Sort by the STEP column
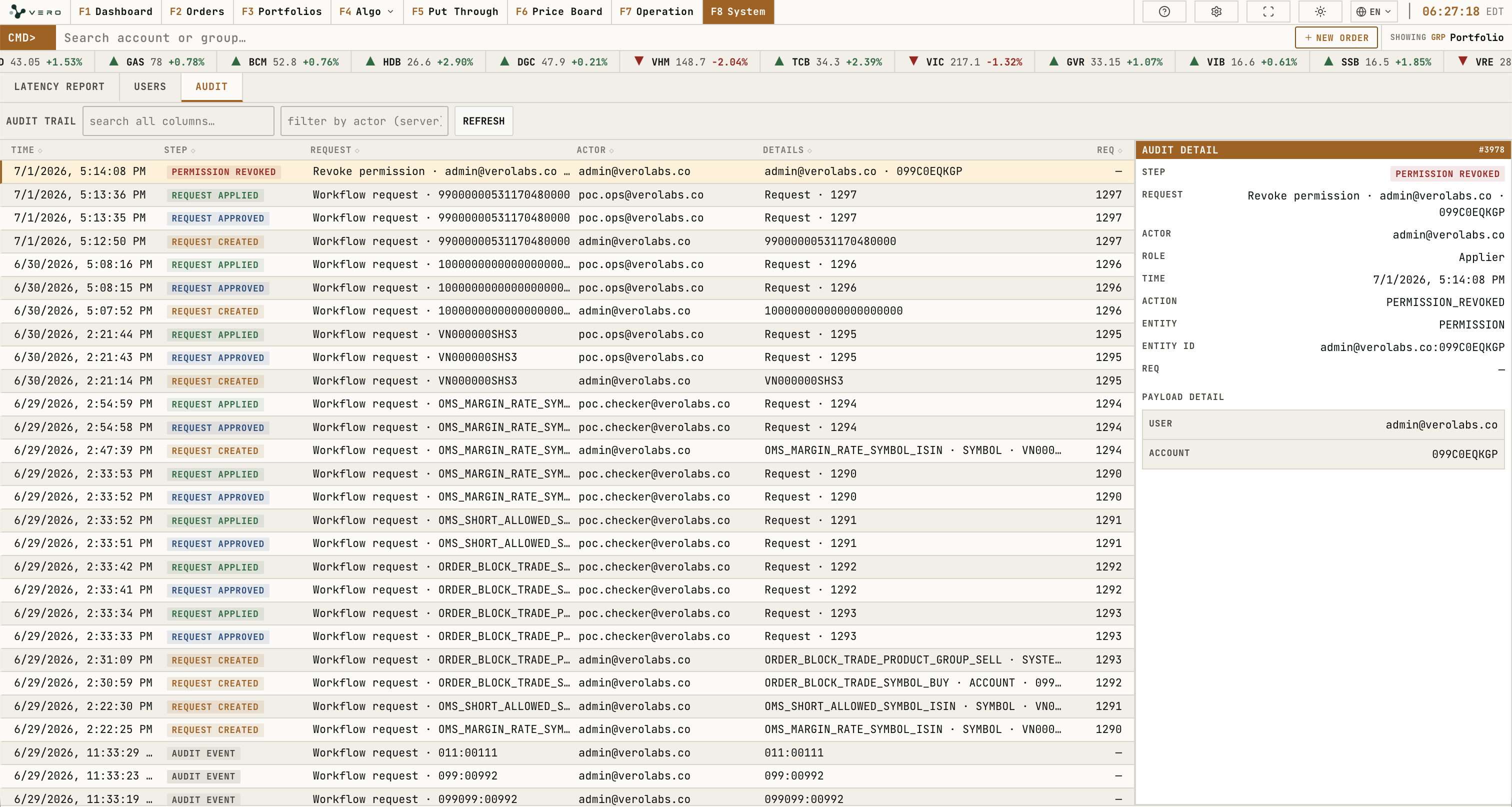Image resolution: width=1512 pixels, height=807 pixels. point(179,150)
